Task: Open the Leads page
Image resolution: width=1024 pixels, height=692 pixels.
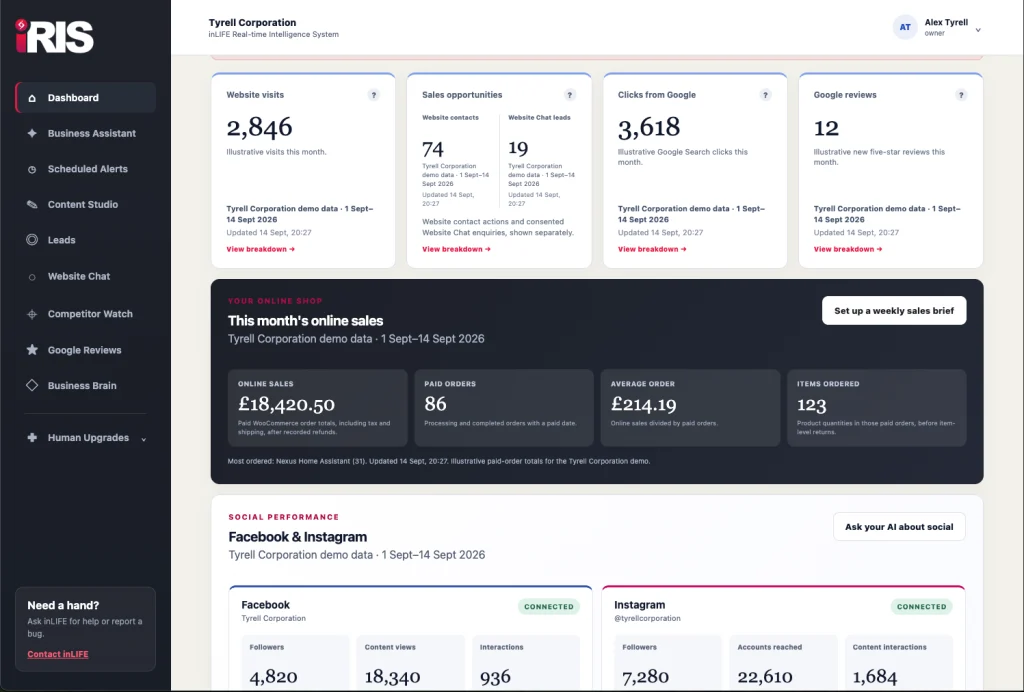Action: (x=86, y=240)
